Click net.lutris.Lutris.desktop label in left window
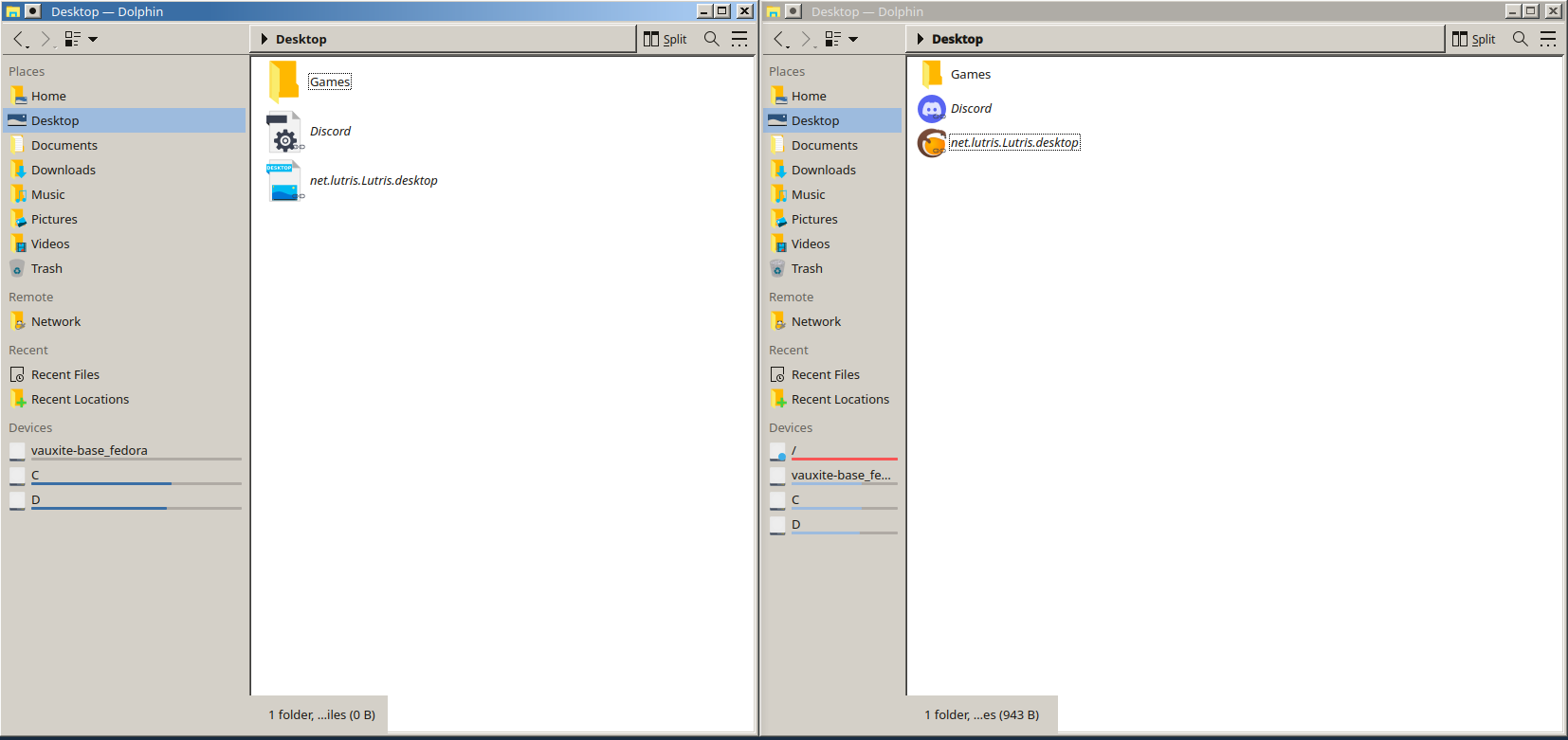The width and height of the screenshot is (1568, 740). tap(374, 180)
